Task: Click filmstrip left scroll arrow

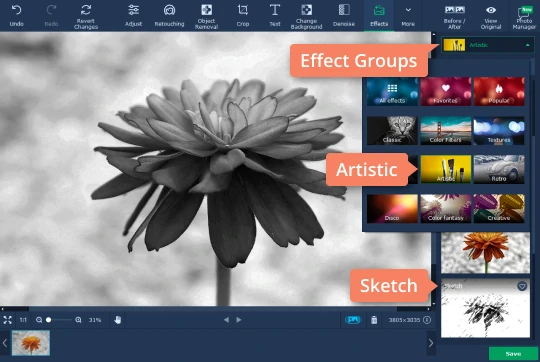Action: (x=4, y=343)
